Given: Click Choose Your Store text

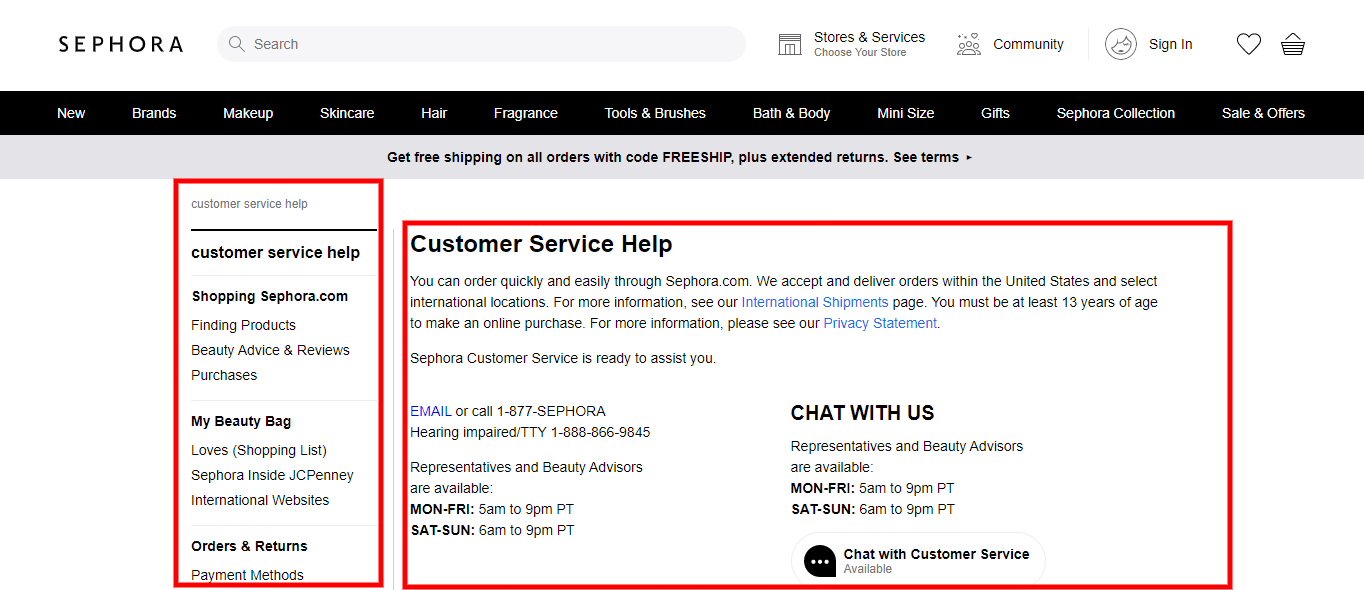Looking at the screenshot, I should click(860, 53).
